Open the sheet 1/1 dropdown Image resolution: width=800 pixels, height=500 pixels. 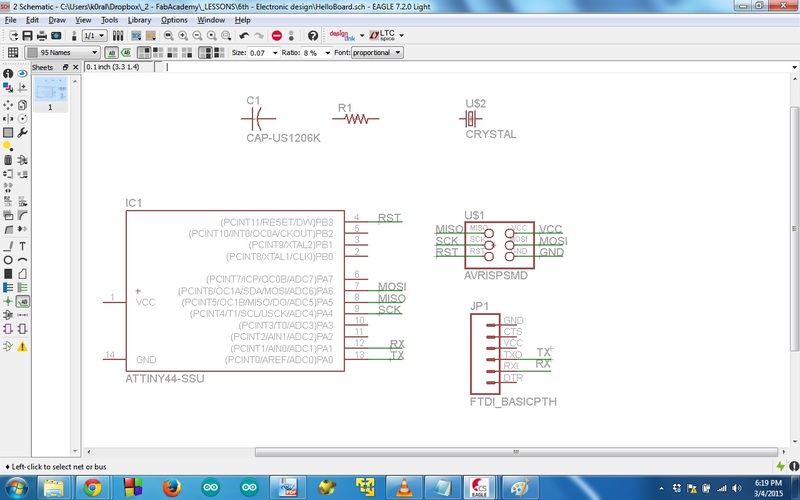tap(94, 36)
